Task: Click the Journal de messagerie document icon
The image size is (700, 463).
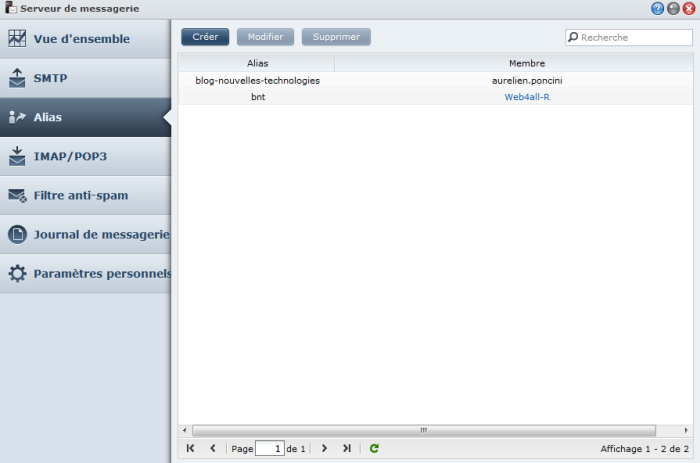Action: (x=17, y=234)
